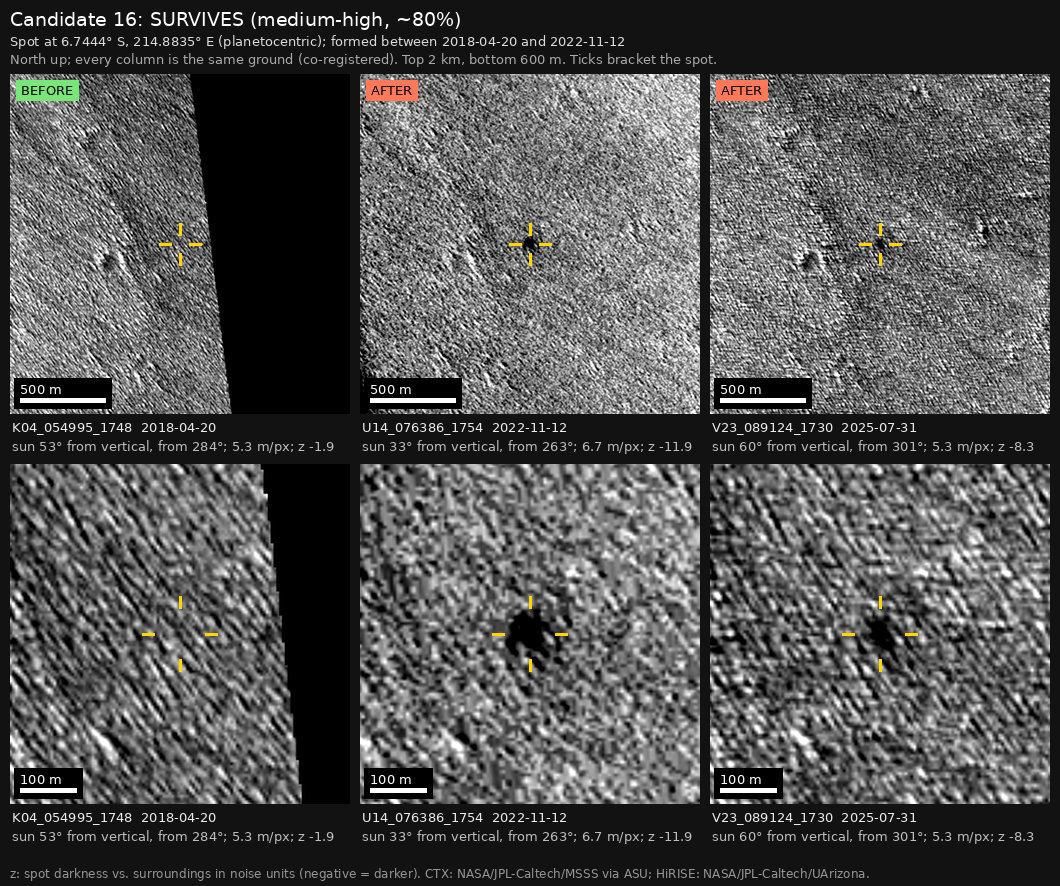The image size is (1060, 886).
Task: Click bottom caption 'U14_076386_1754 2022-11-12'
Action: [464, 818]
